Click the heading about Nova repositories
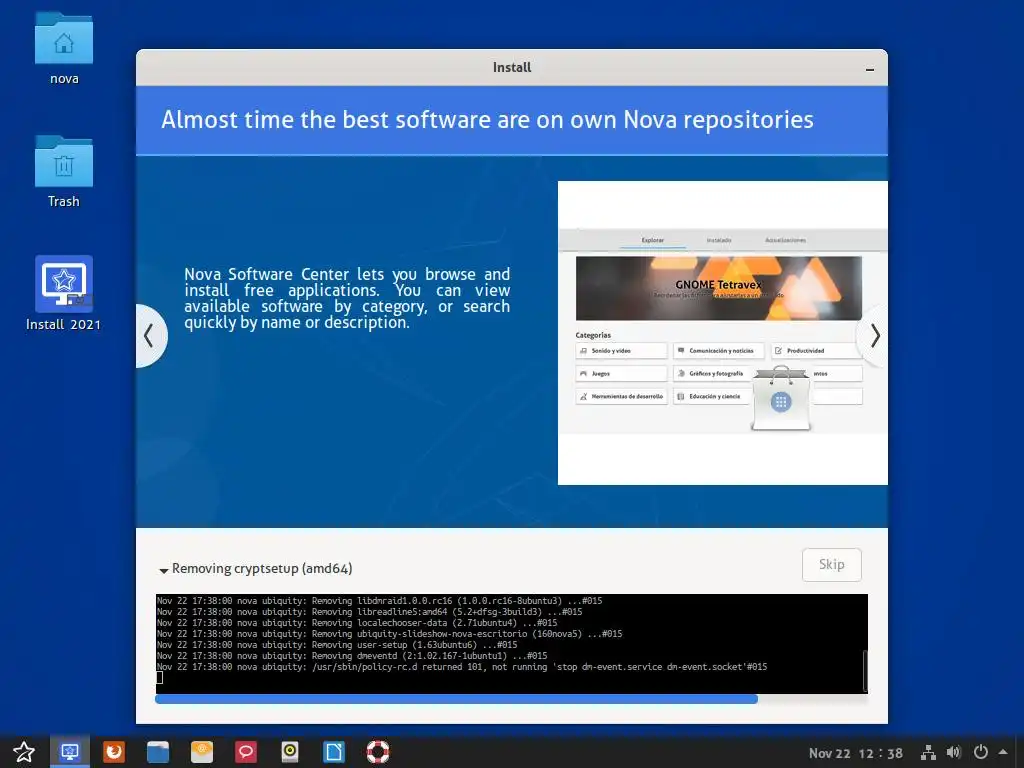The width and height of the screenshot is (1024, 768). pos(487,120)
